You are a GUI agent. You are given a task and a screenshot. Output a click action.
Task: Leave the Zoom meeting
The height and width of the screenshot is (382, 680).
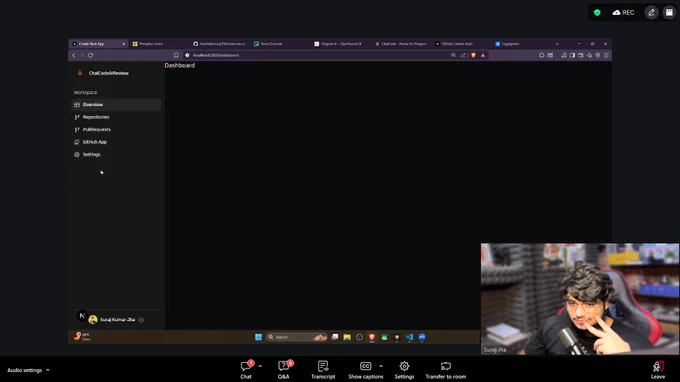click(658, 370)
